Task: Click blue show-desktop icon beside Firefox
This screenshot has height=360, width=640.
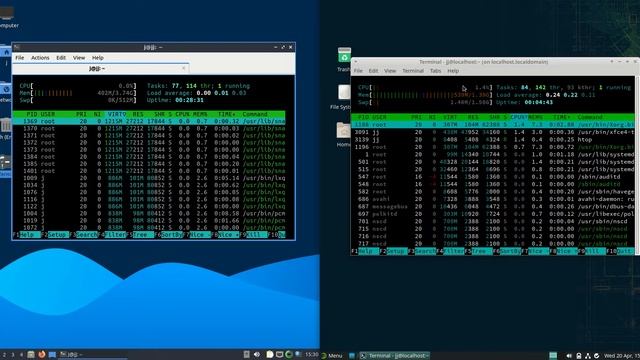Action: 52,354
